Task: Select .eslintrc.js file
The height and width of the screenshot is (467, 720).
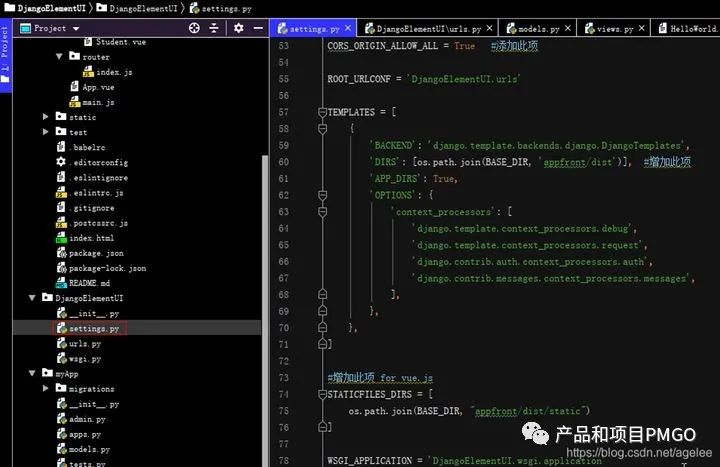Action: 90,192
